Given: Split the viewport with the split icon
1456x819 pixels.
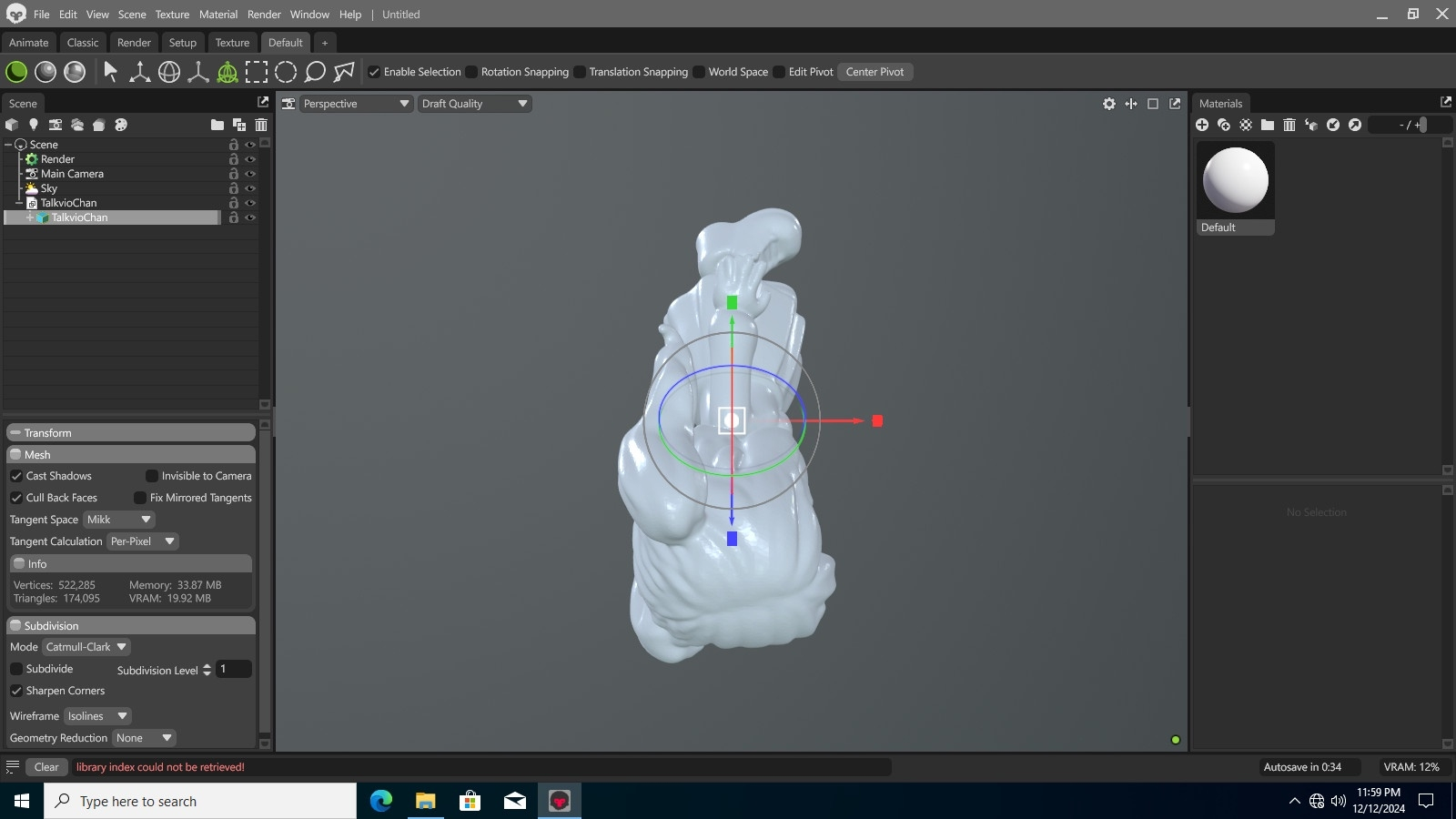Looking at the screenshot, I should click(x=1131, y=104).
